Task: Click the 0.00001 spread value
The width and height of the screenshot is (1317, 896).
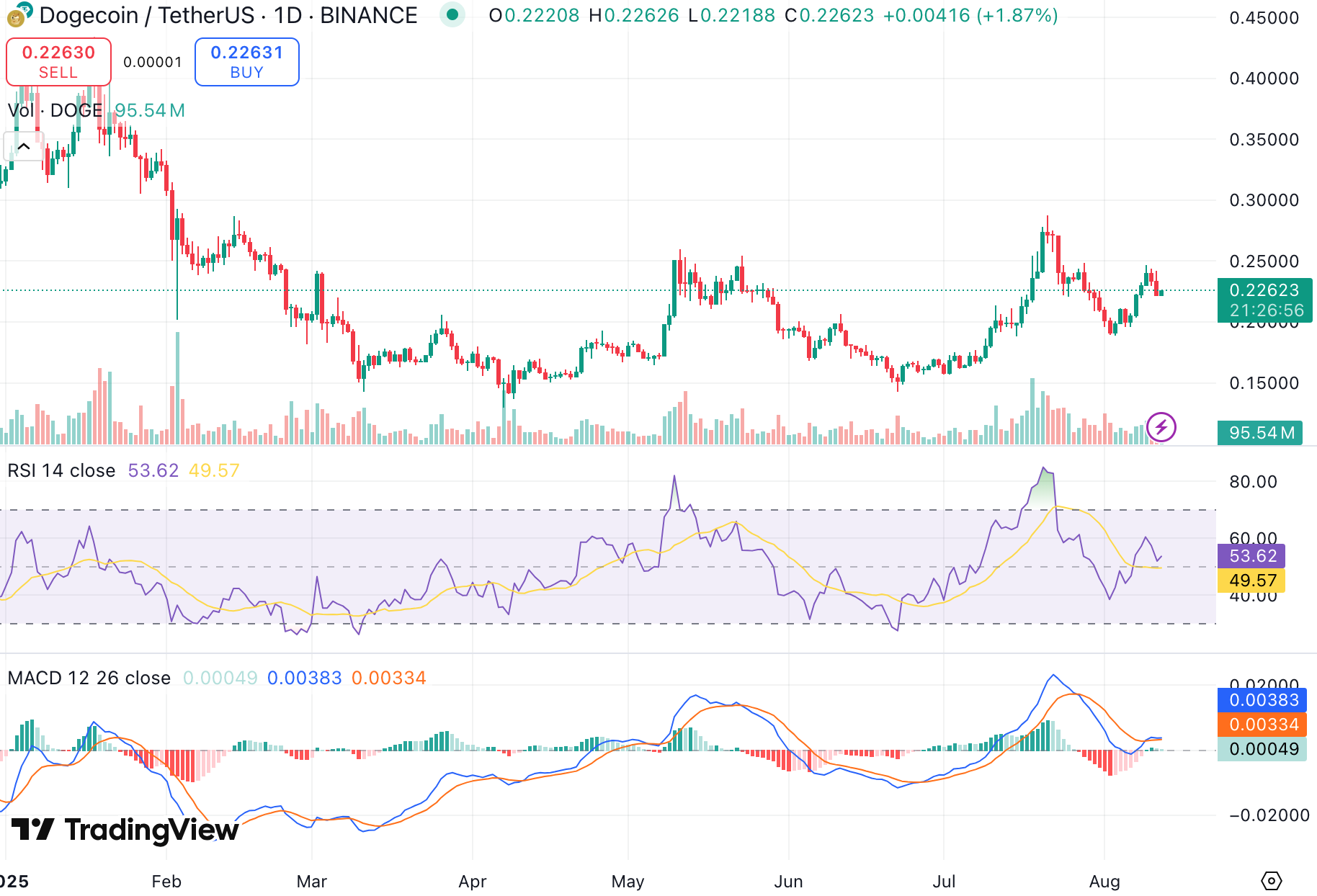Action: pos(153,63)
